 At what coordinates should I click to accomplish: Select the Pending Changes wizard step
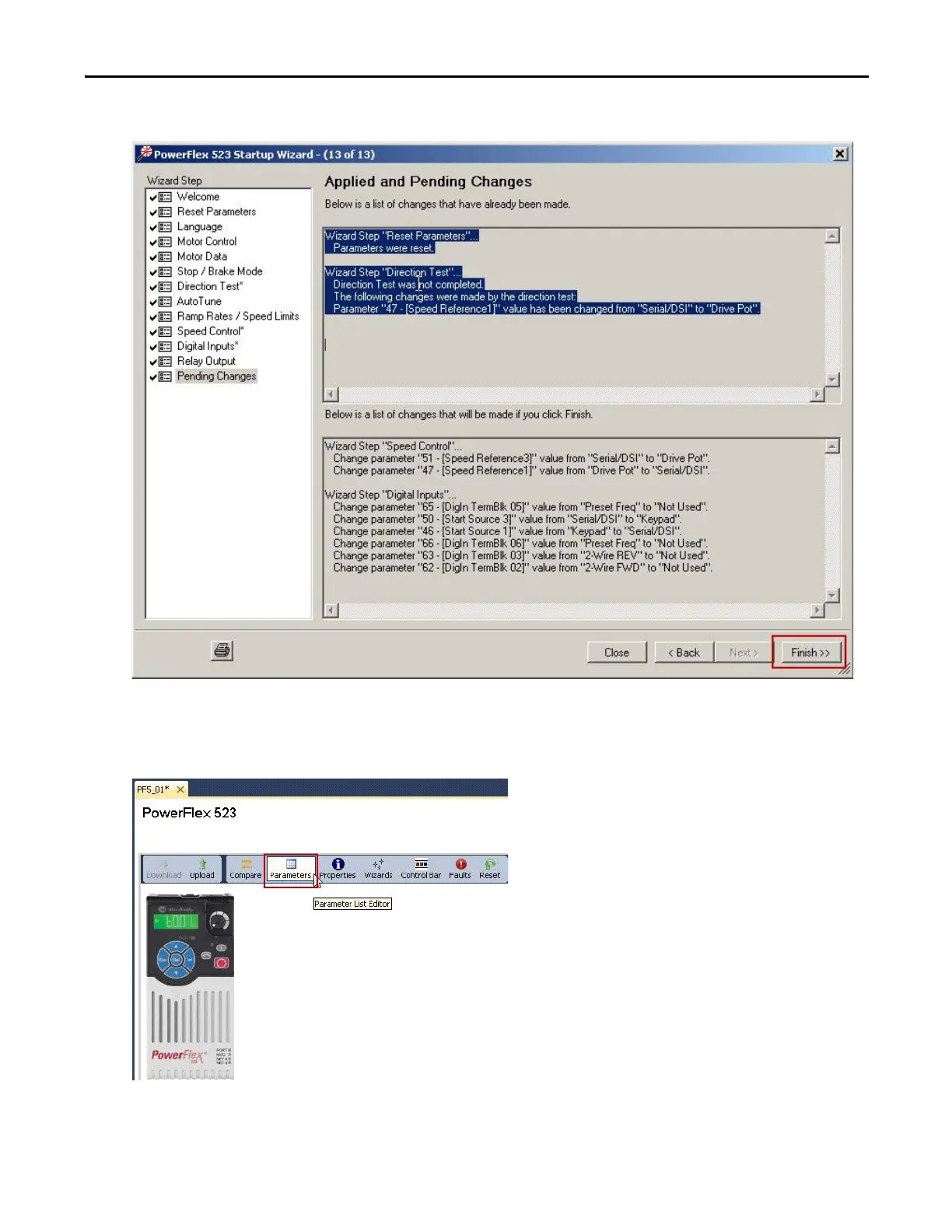click(216, 376)
